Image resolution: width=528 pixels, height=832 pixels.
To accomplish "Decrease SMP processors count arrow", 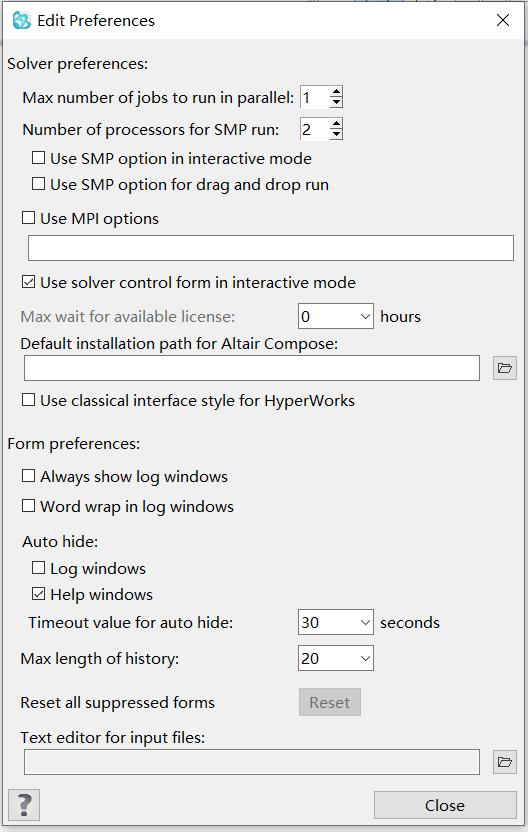I will (336, 135).
